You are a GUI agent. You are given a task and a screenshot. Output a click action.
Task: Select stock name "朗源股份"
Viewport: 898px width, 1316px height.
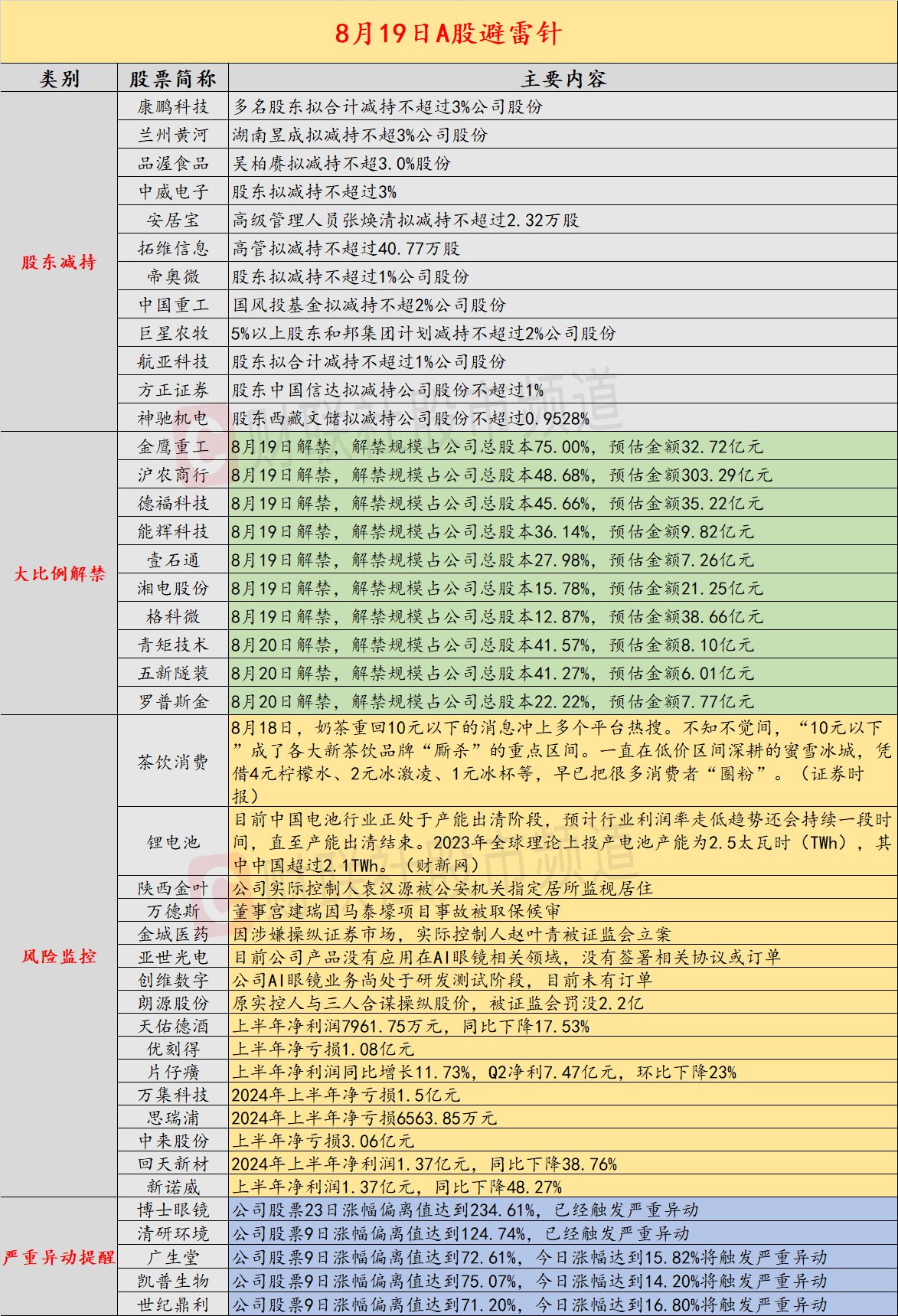pos(173,1003)
